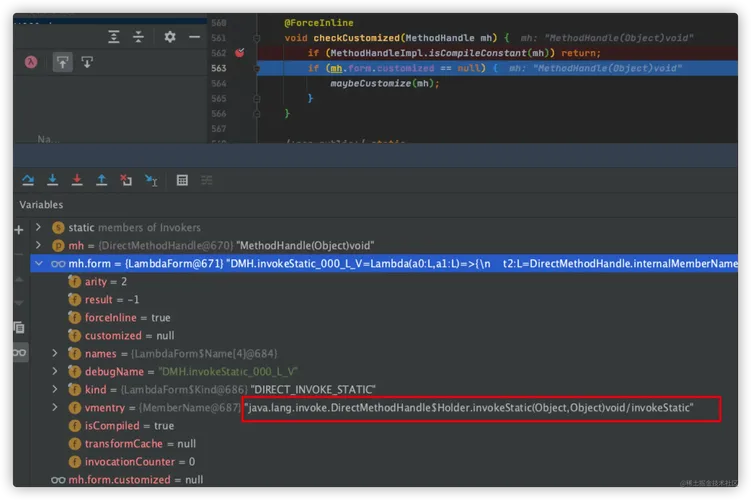
Task: Click the Step Over debugger icon
Action: tap(28, 180)
